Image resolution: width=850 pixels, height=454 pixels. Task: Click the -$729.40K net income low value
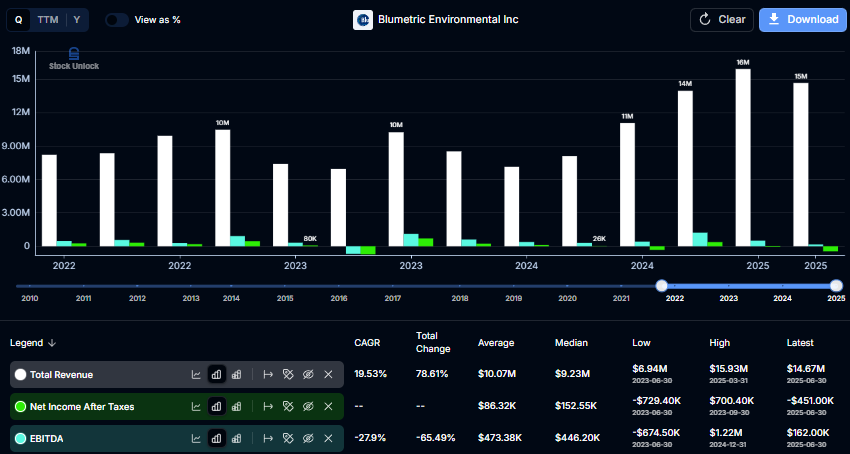[x=657, y=401]
